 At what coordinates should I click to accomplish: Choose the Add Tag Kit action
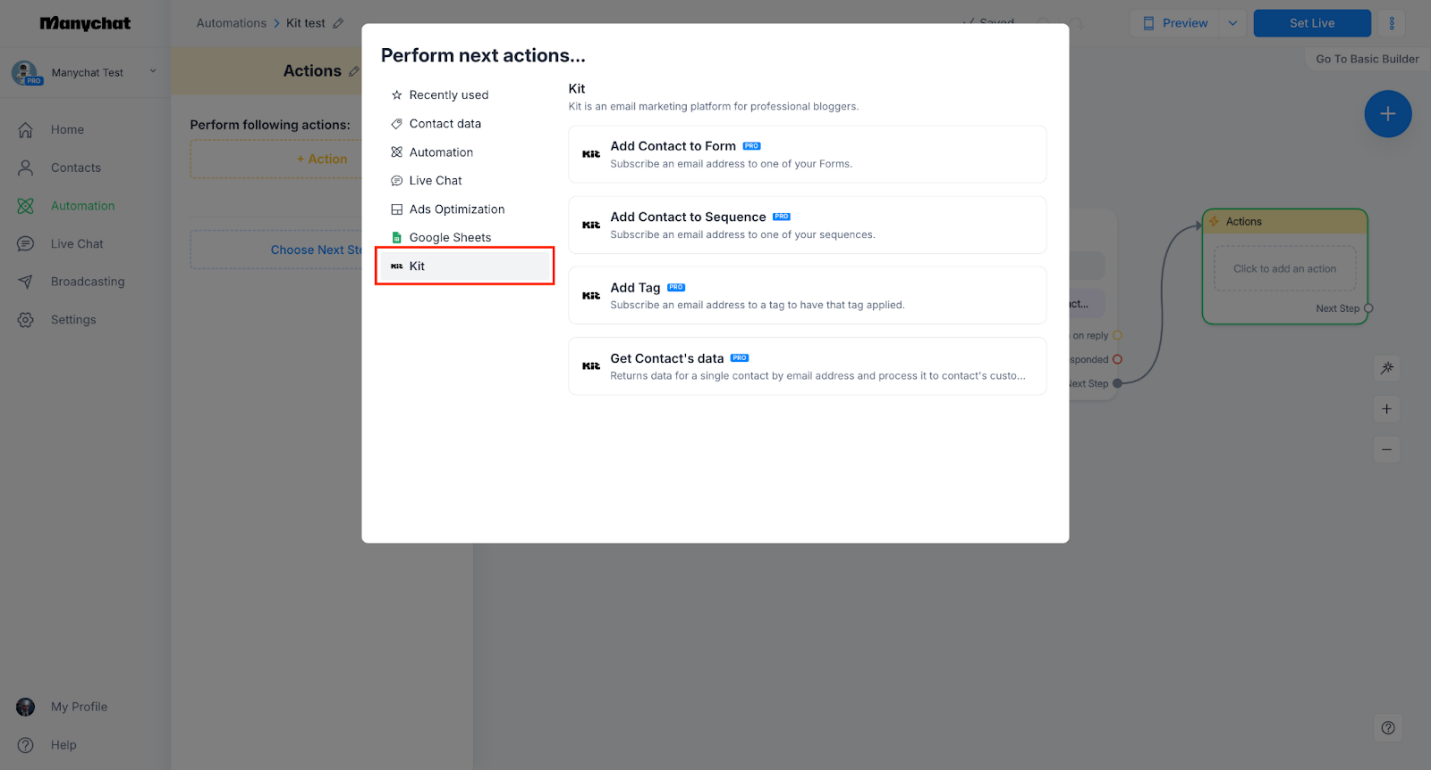coord(806,295)
